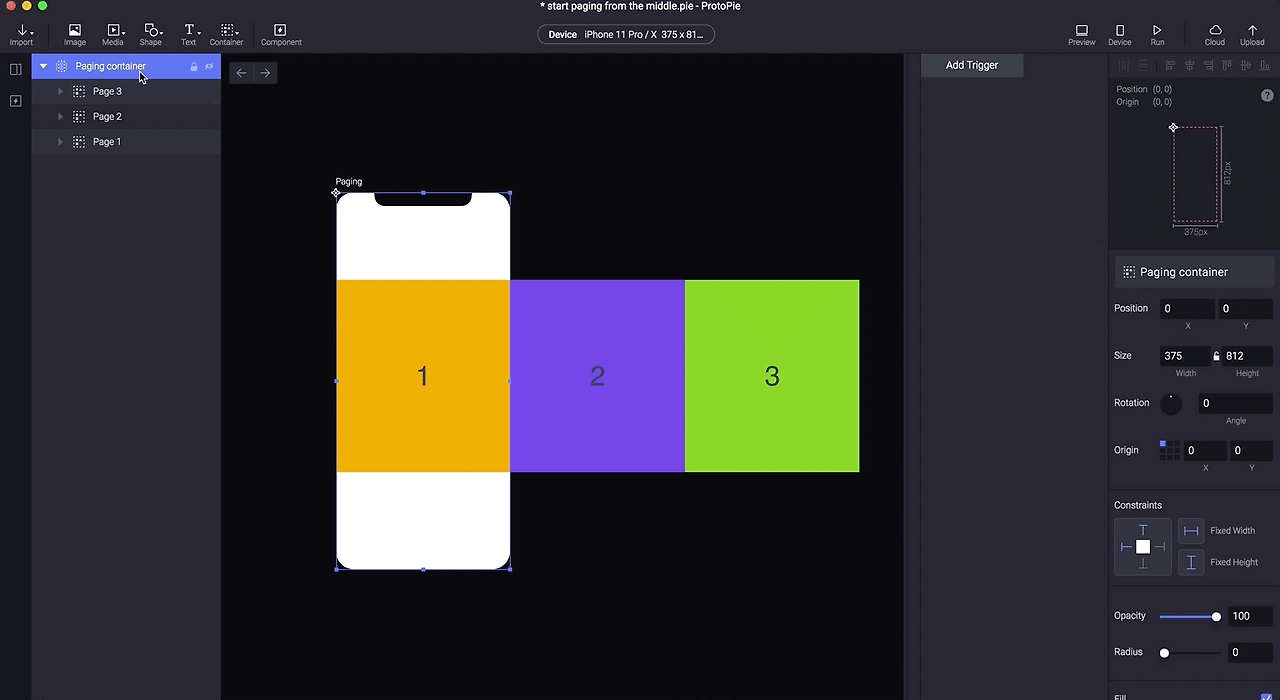This screenshot has height=700, width=1280.
Task: Click the Add Trigger button
Action: click(x=972, y=65)
